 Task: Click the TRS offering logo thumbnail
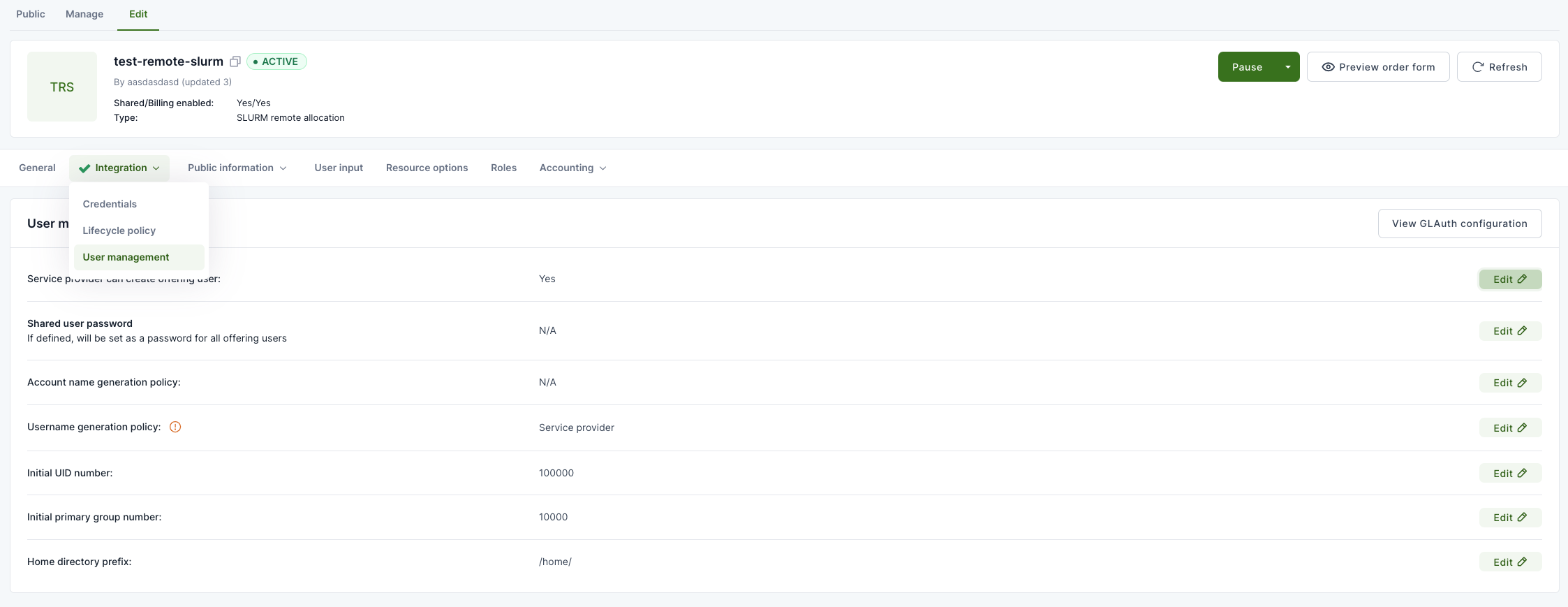pyautogui.click(x=62, y=87)
